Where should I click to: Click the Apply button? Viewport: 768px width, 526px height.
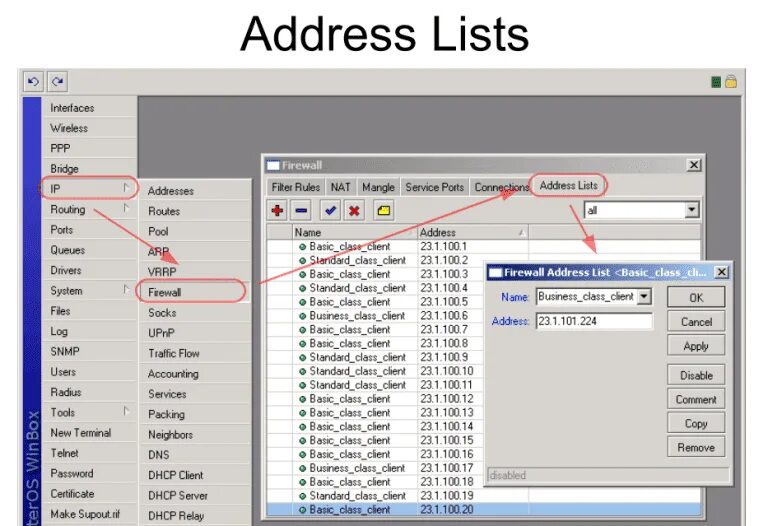(696, 346)
